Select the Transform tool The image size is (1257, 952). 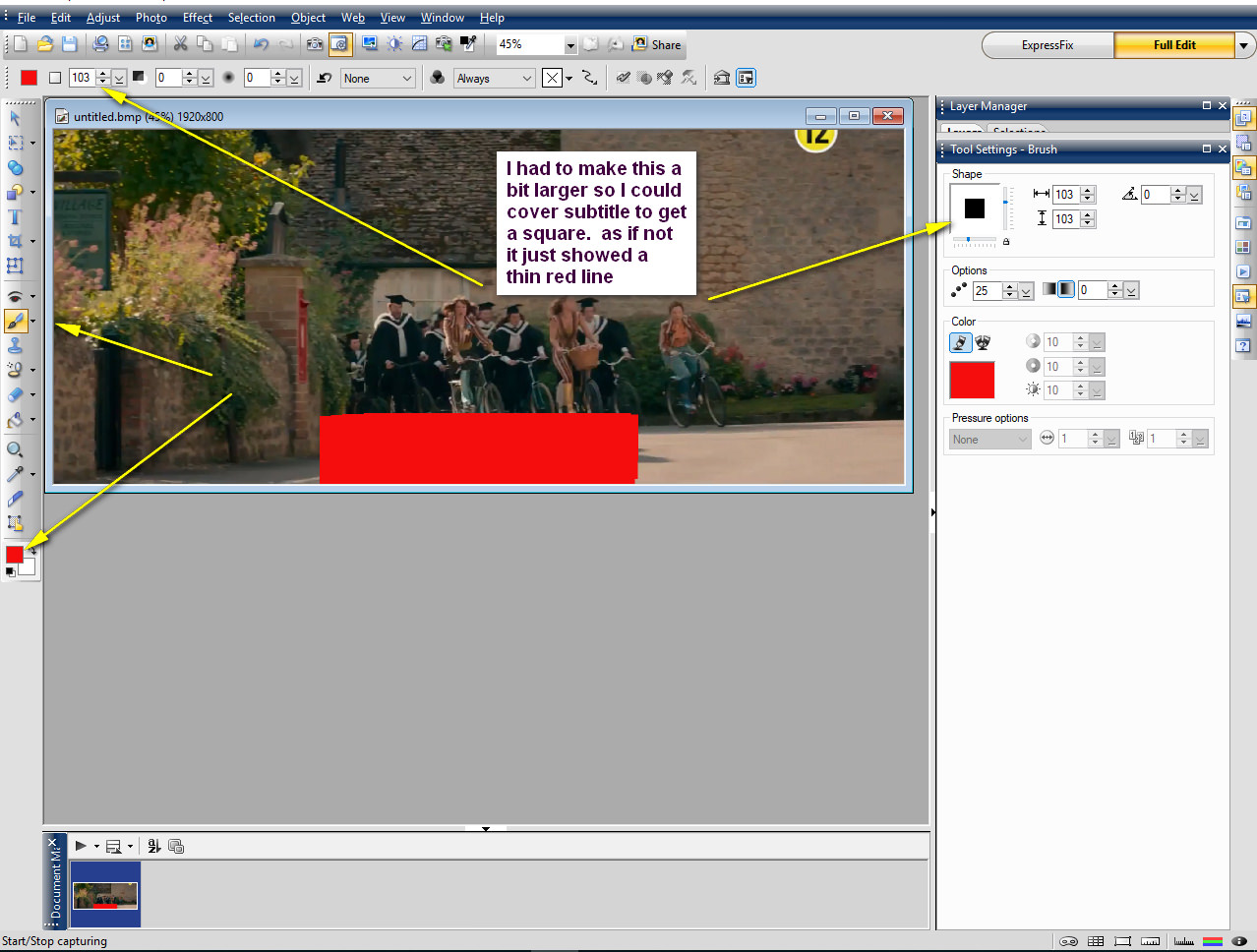coord(15,266)
